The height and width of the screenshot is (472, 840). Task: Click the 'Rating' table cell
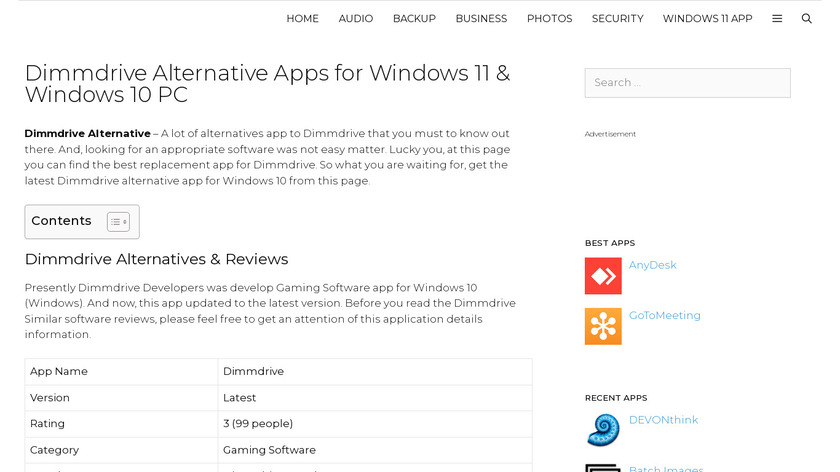pos(121,424)
